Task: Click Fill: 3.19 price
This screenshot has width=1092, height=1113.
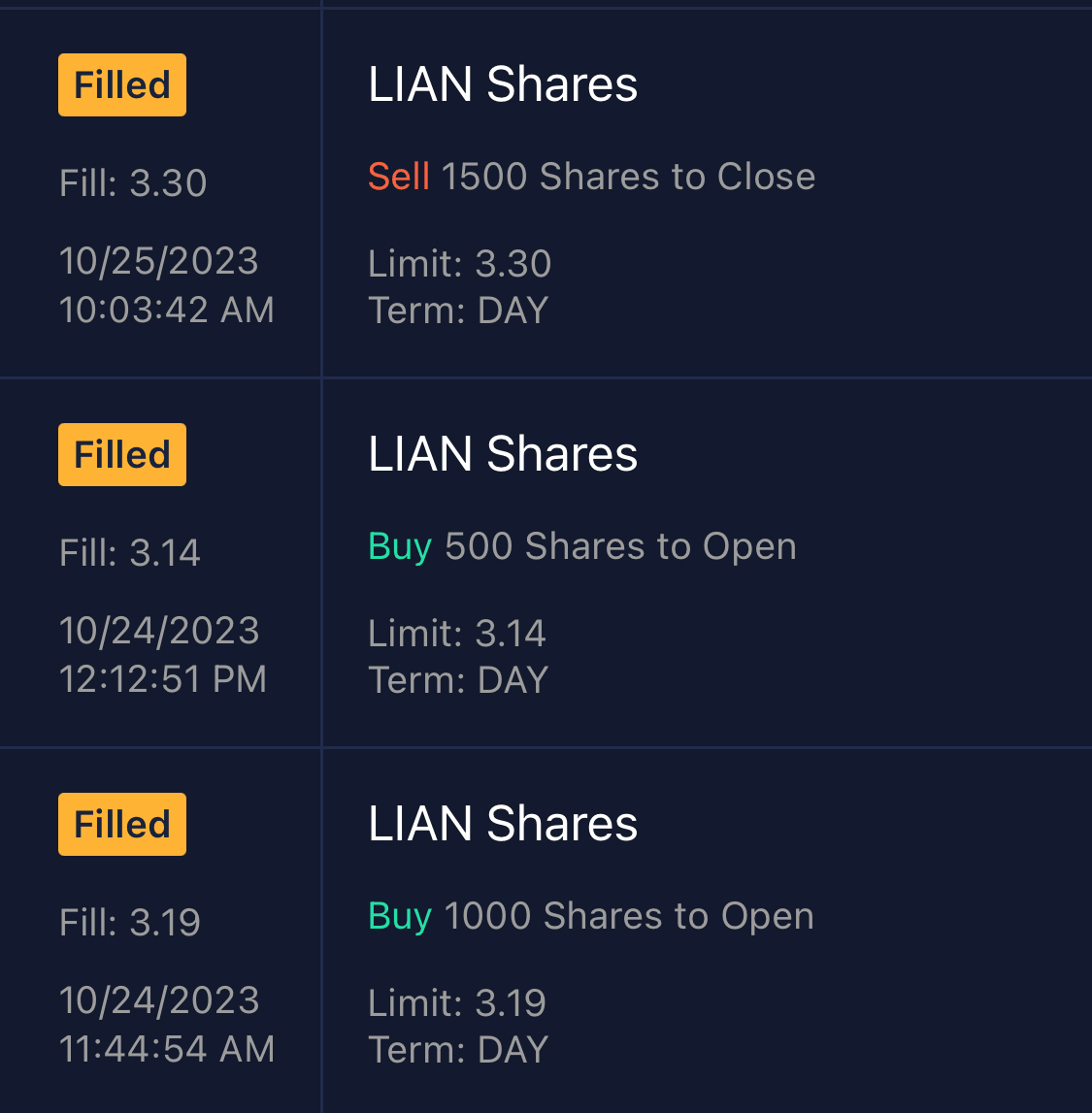Action: click(x=130, y=923)
